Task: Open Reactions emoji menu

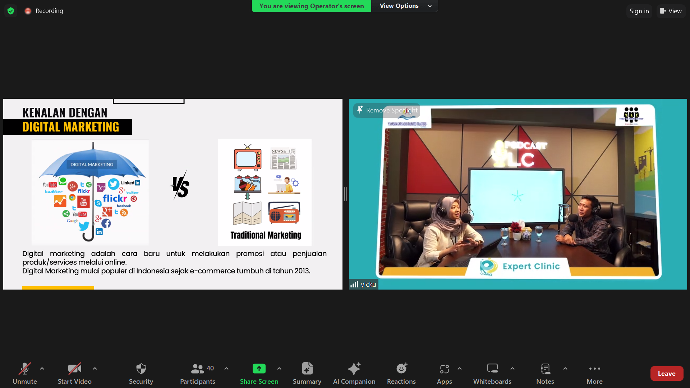Action: point(401,373)
